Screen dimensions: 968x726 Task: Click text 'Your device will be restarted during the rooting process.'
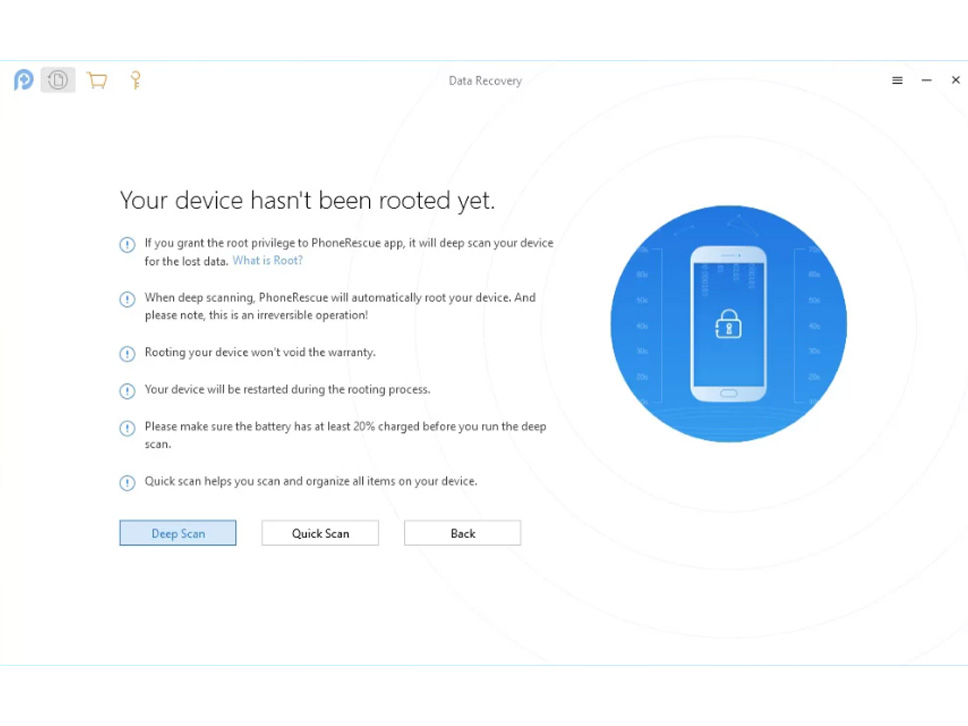pyautogui.click(x=288, y=390)
